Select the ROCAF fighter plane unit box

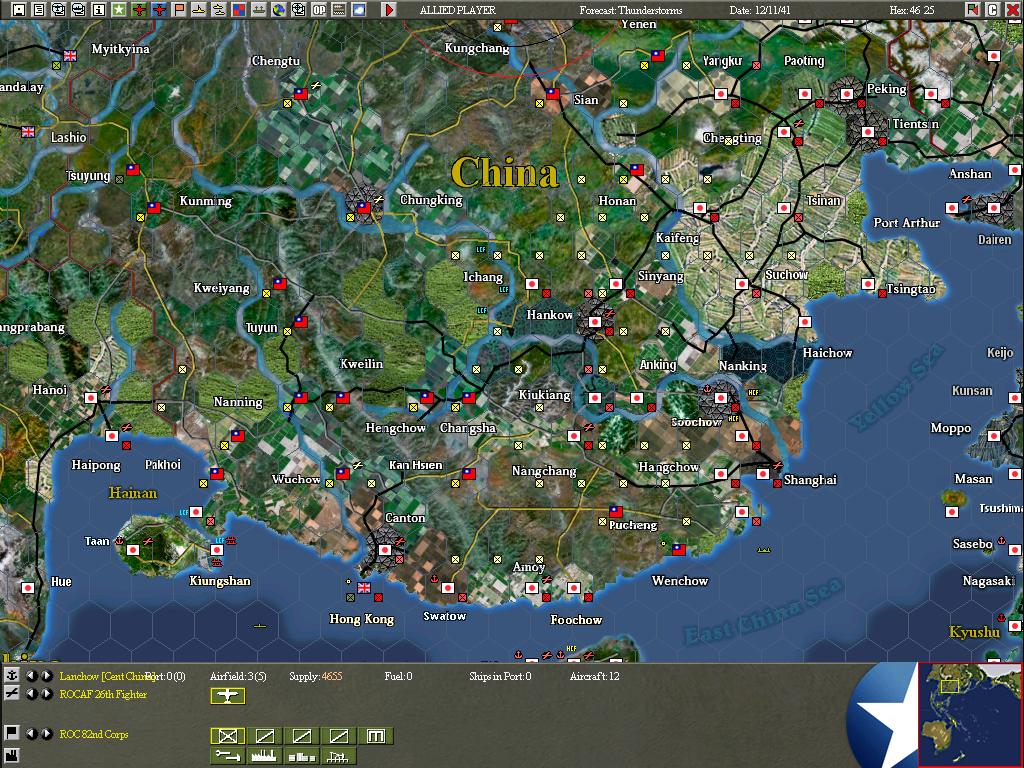click(227, 696)
